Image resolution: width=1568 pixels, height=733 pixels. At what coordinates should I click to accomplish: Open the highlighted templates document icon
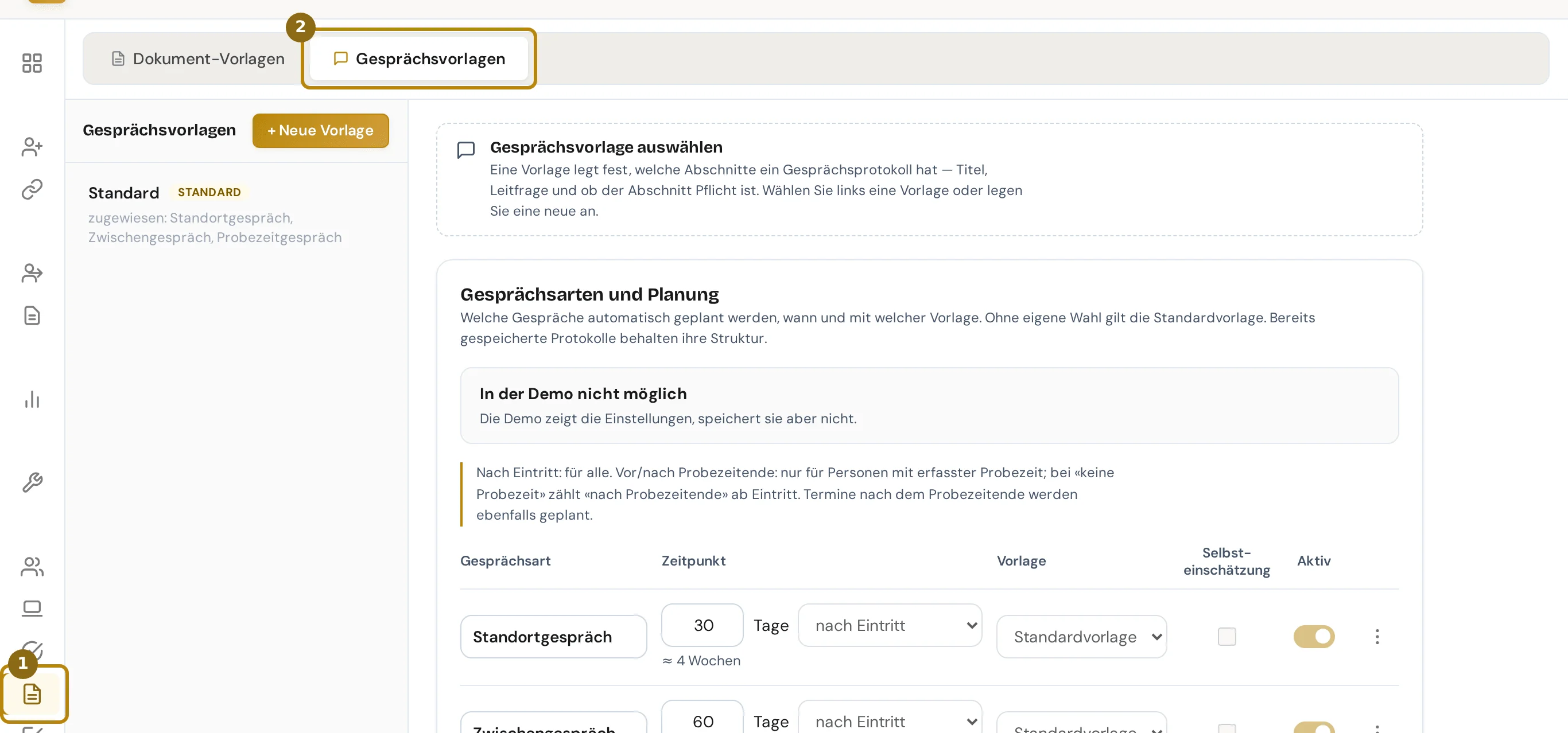tap(32, 694)
